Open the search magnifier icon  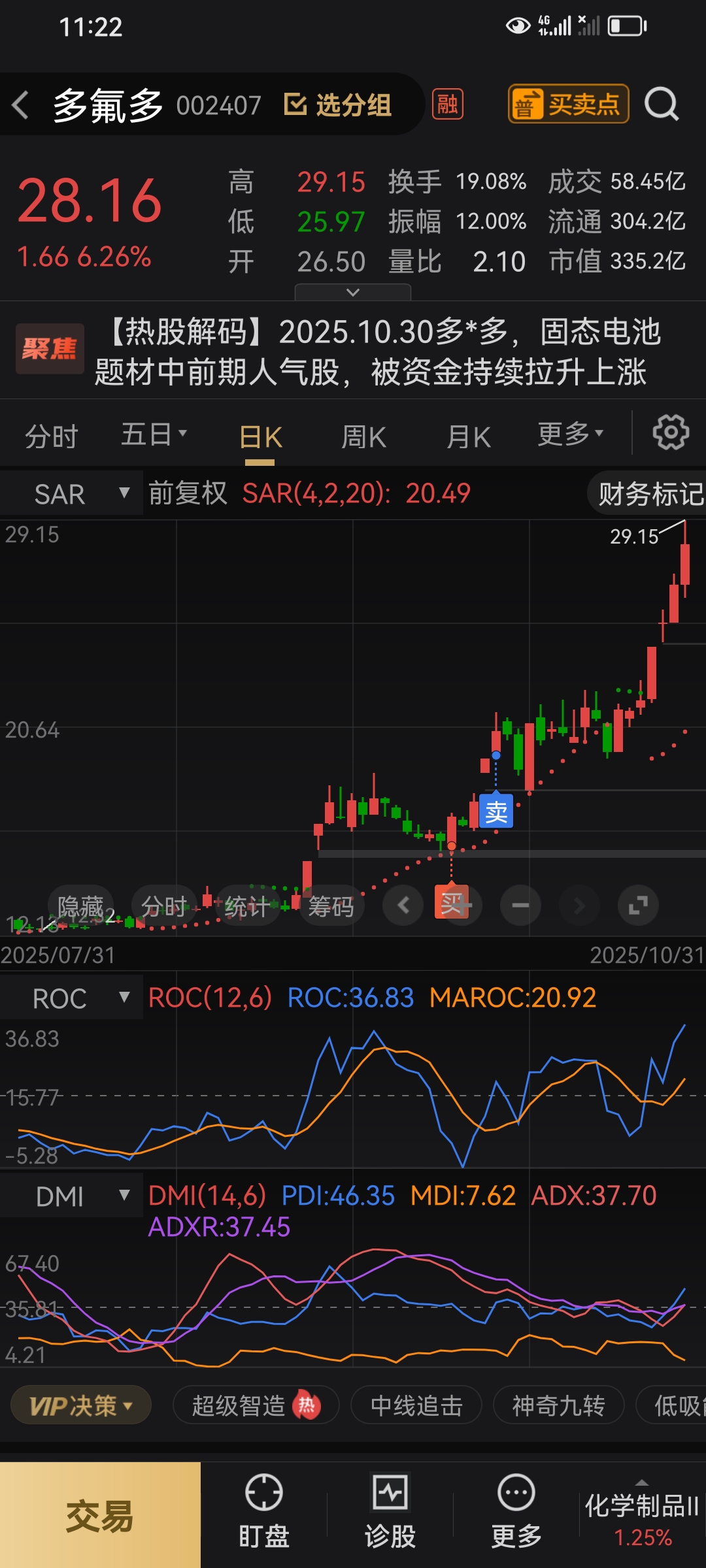662,104
